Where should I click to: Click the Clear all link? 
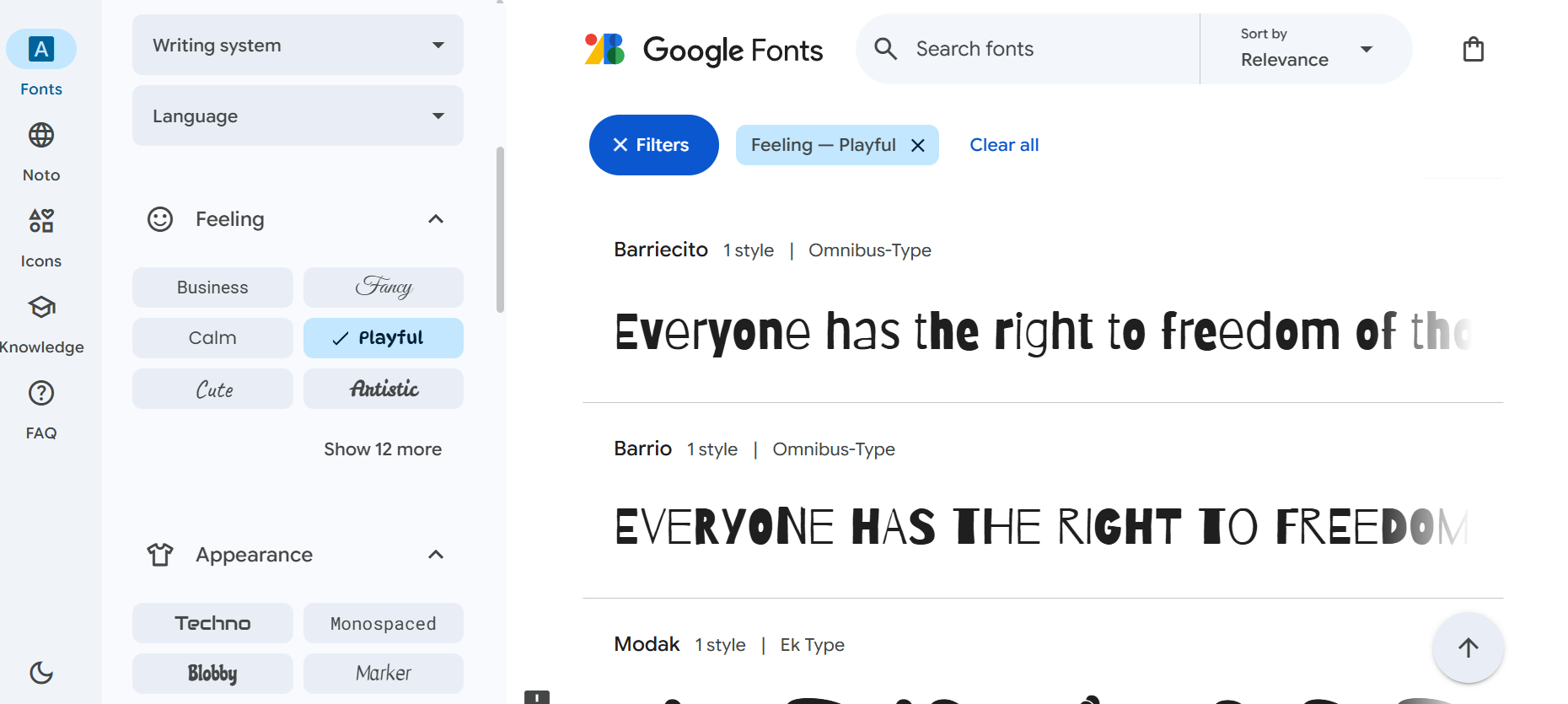click(1004, 144)
